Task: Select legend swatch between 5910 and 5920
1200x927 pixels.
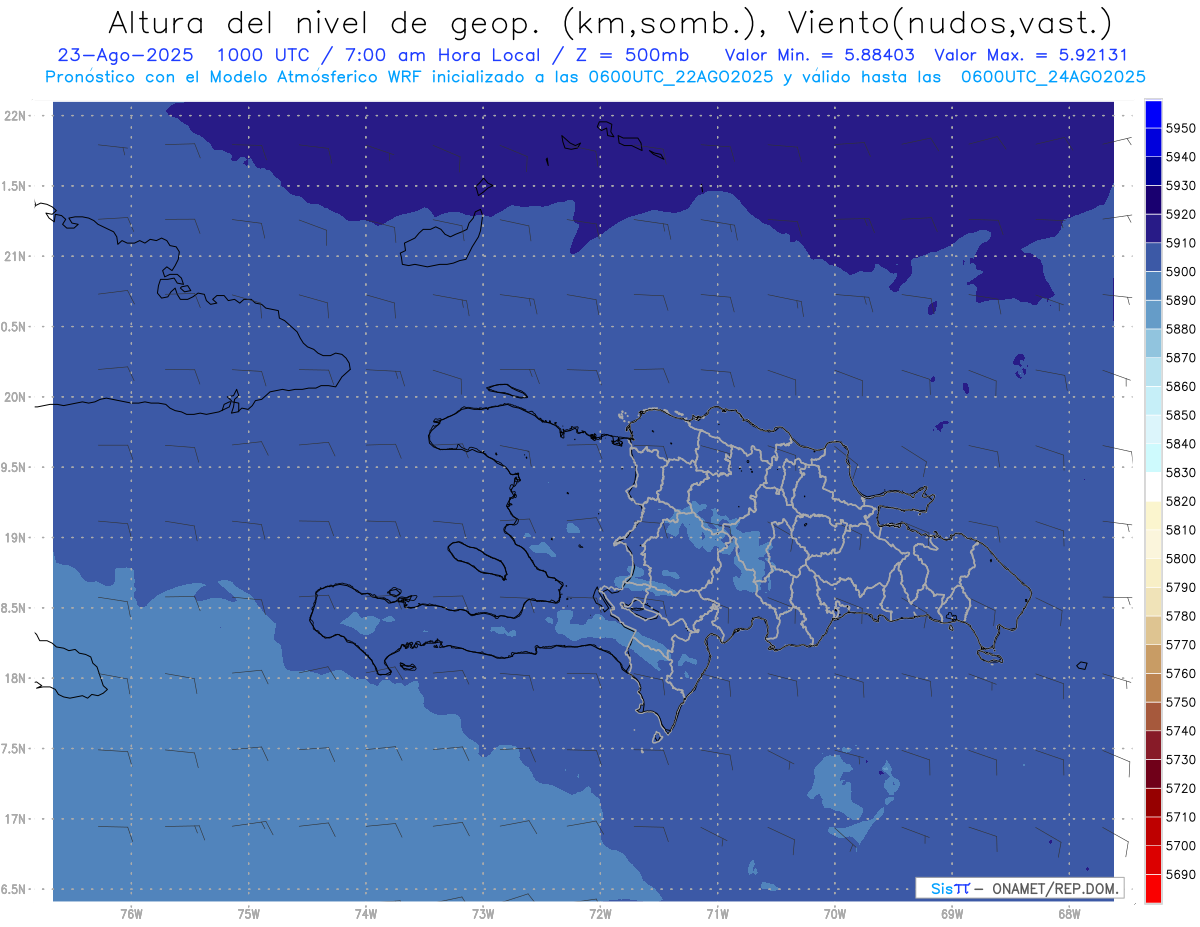Action: coord(1153,228)
